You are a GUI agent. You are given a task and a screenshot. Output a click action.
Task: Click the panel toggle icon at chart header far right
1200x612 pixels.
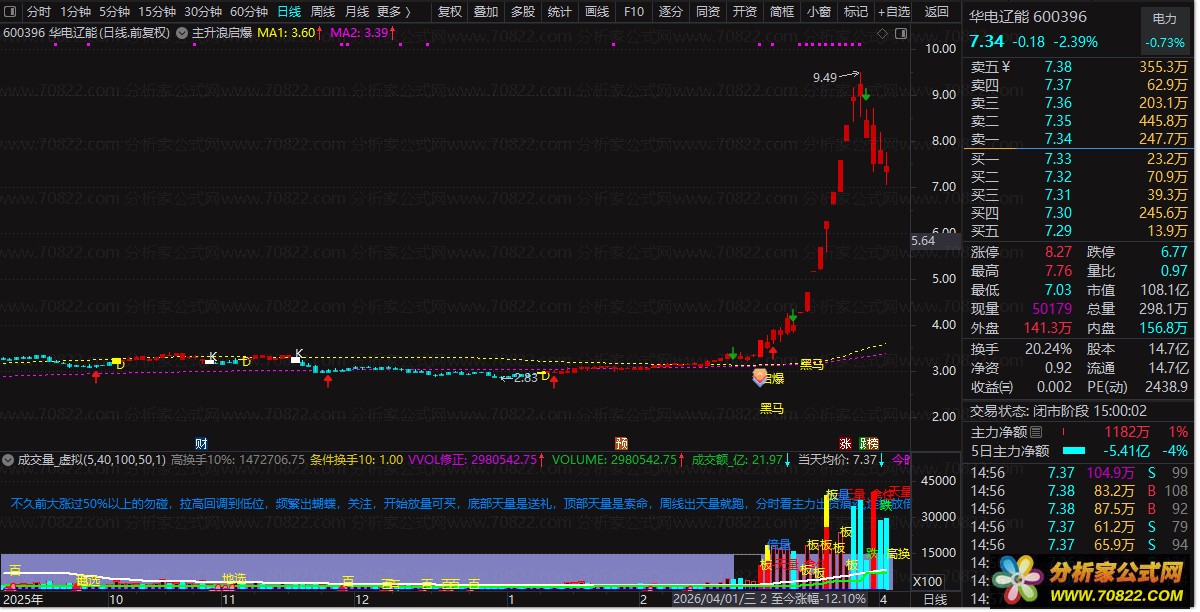tap(901, 32)
